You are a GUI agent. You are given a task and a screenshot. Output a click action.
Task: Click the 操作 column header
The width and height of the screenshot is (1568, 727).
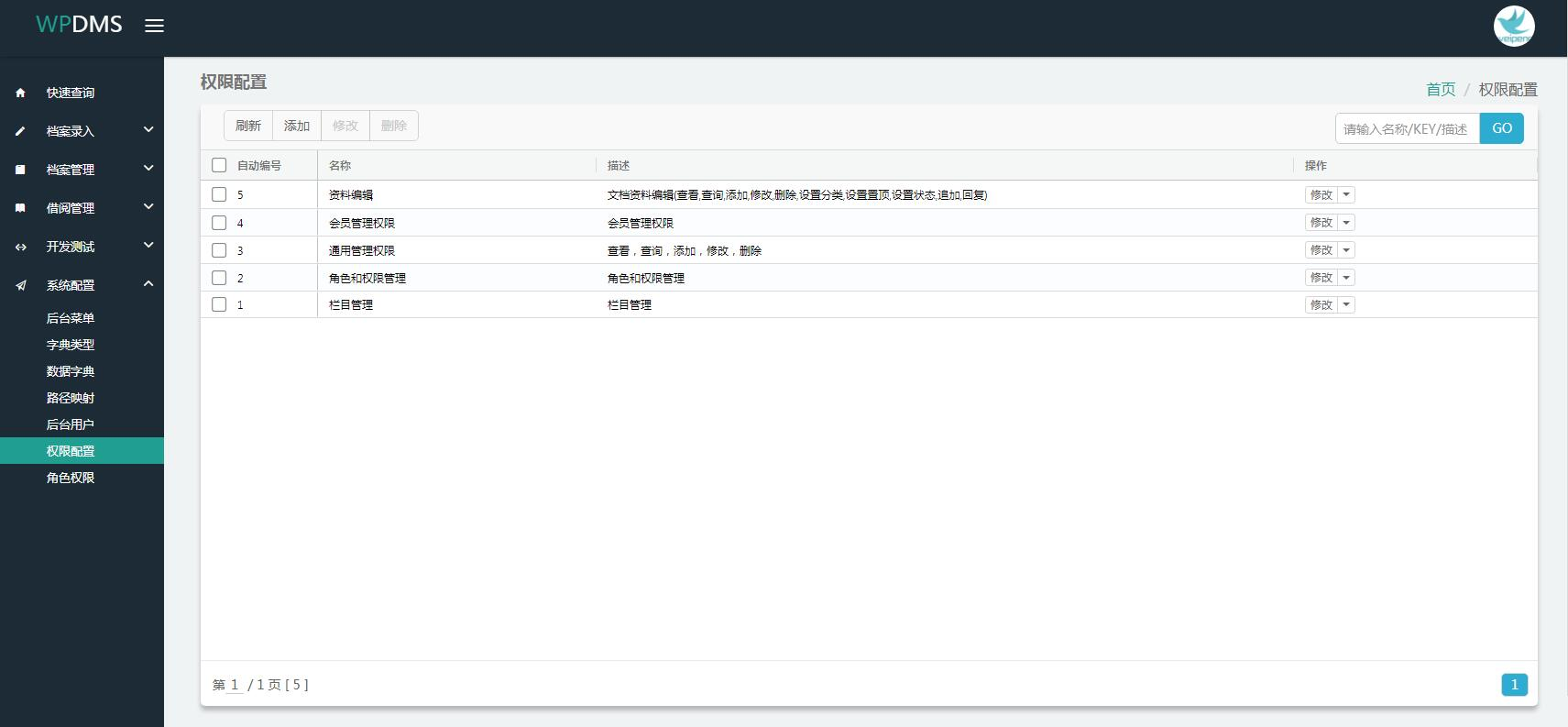click(x=1316, y=165)
